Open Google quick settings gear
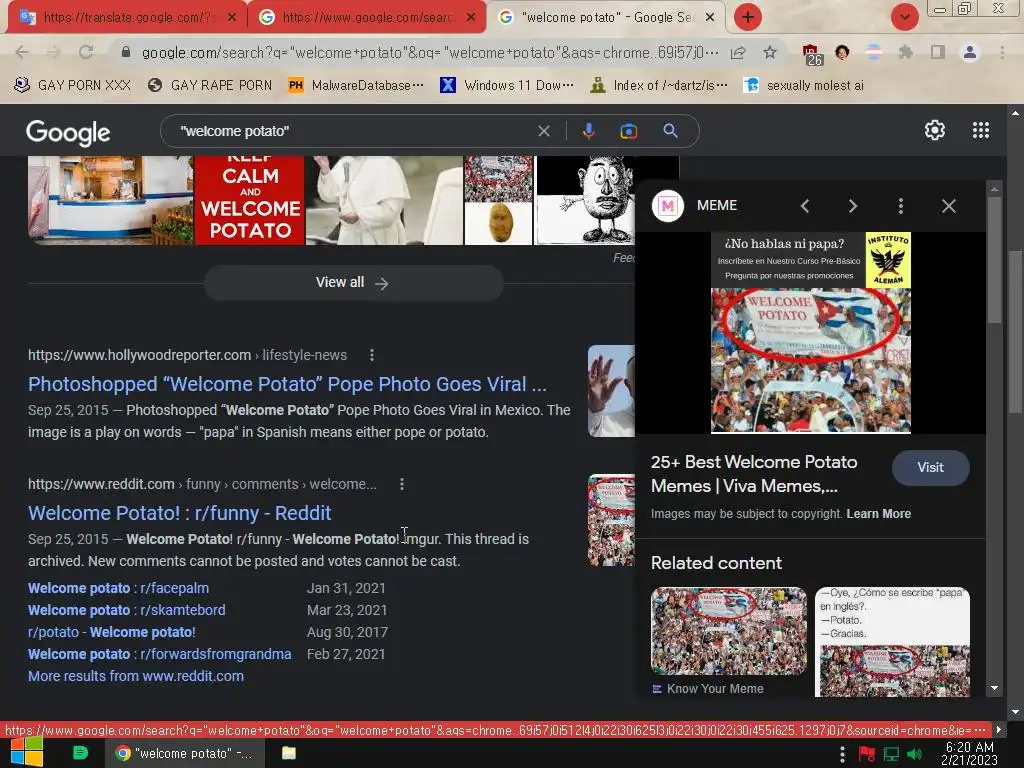1024x768 pixels. [935, 131]
